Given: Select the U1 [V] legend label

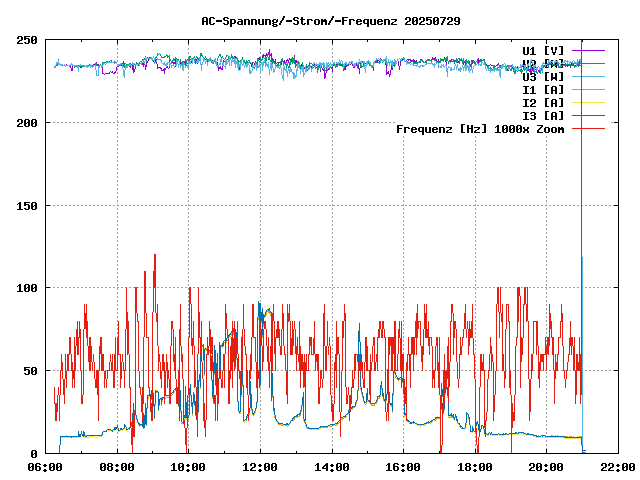Looking at the screenshot, I should (543, 50).
